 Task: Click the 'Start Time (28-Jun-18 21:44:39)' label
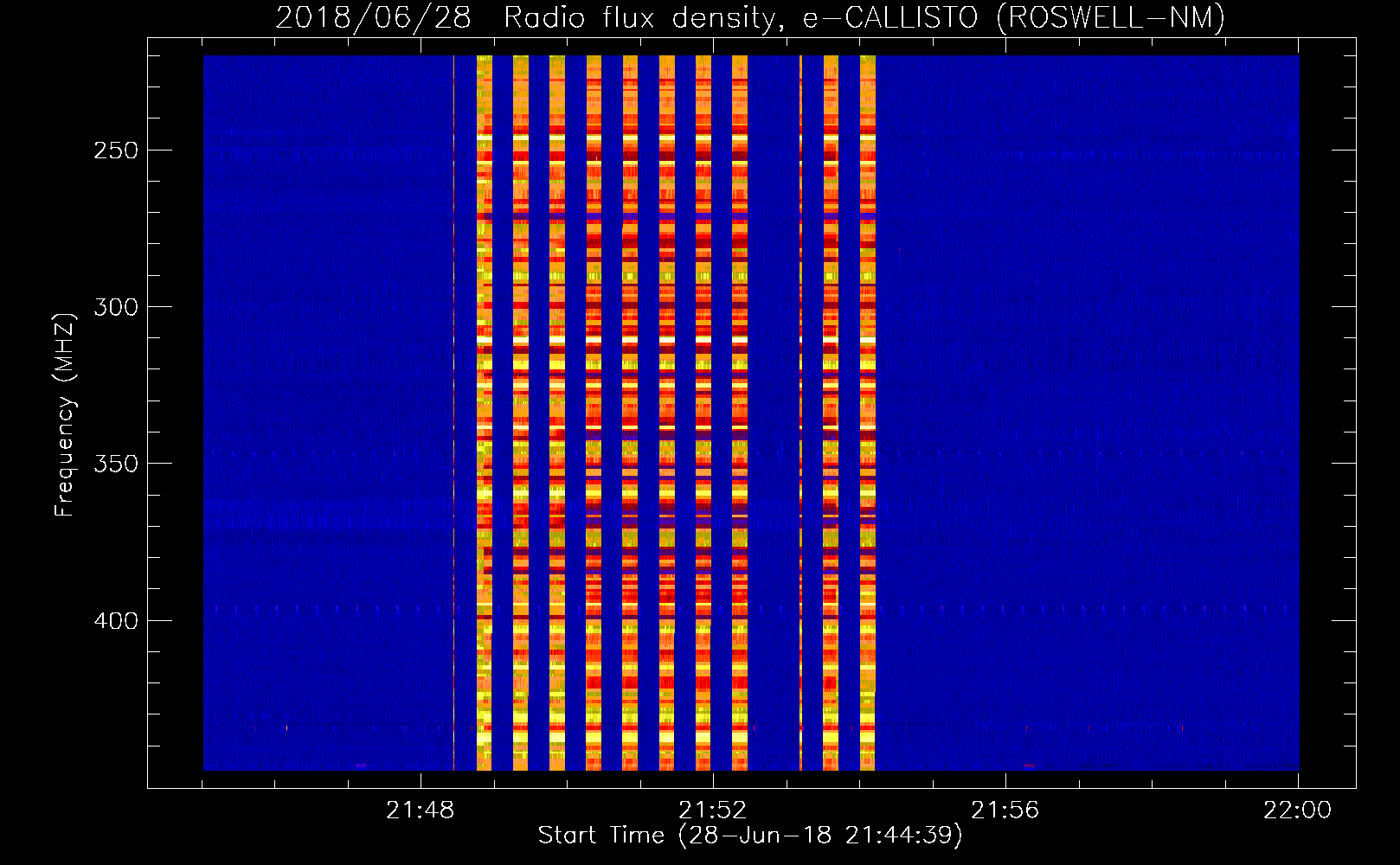(x=750, y=836)
